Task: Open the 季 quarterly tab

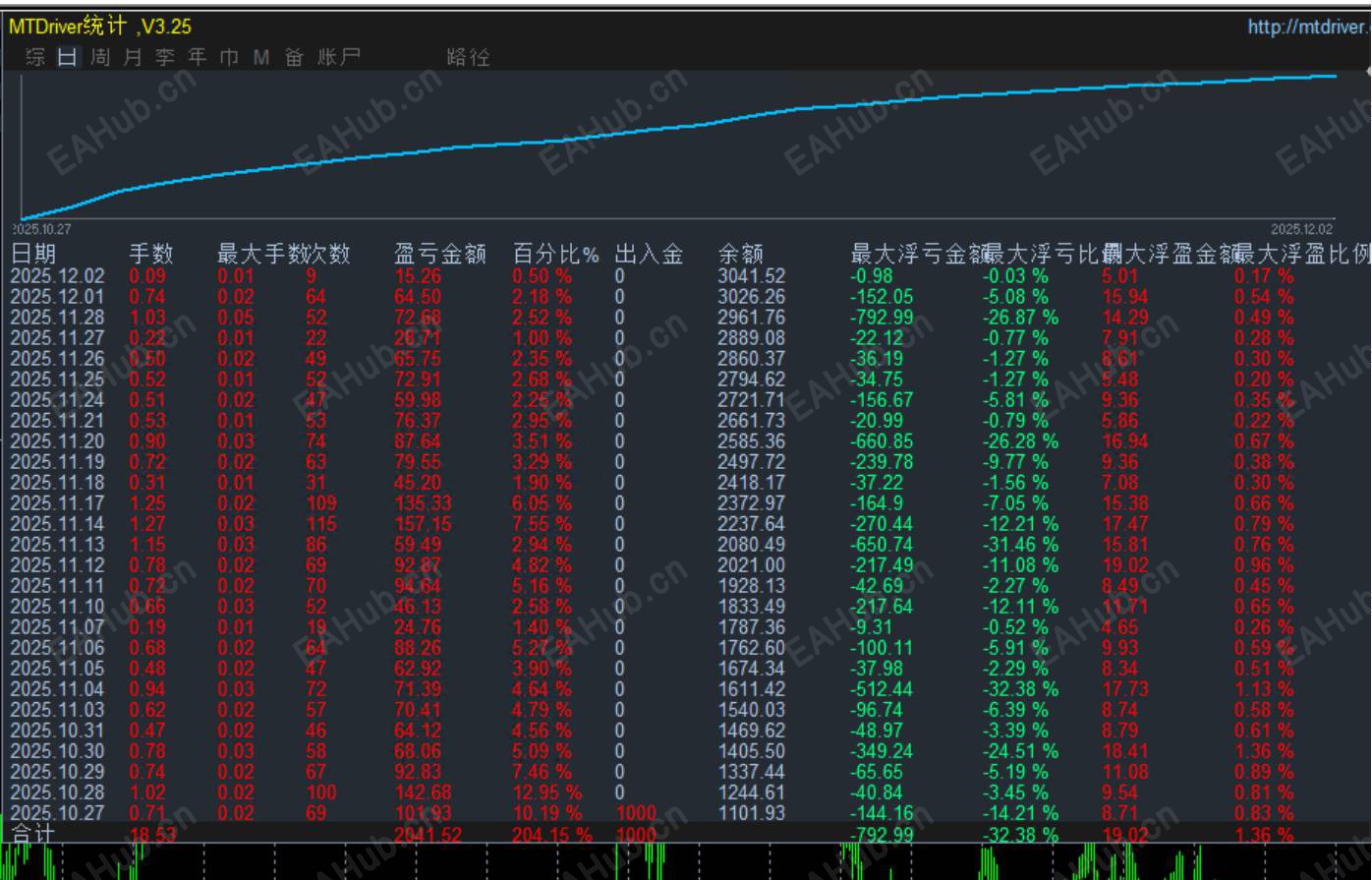Action: (x=165, y=57)
